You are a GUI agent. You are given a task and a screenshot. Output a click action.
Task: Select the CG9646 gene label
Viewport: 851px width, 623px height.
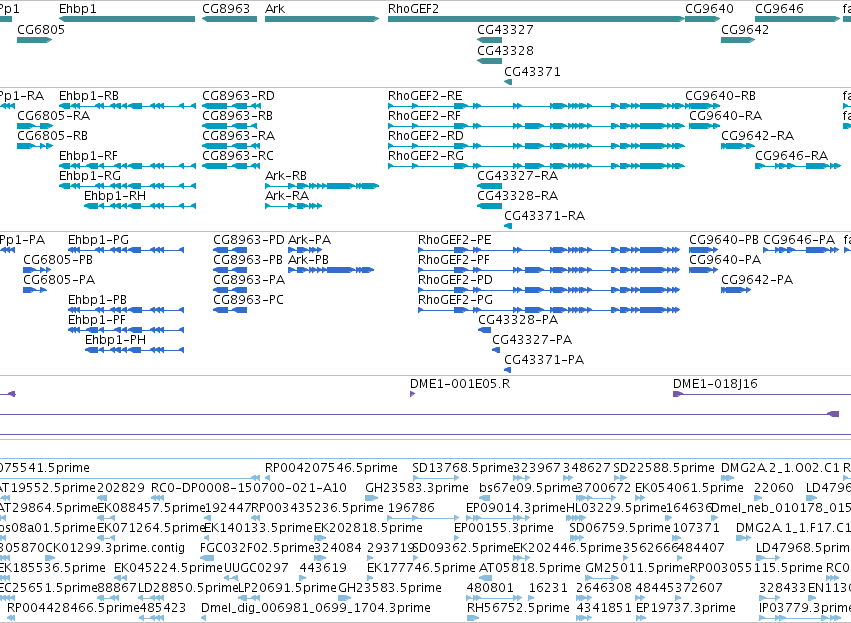(779, 9)
